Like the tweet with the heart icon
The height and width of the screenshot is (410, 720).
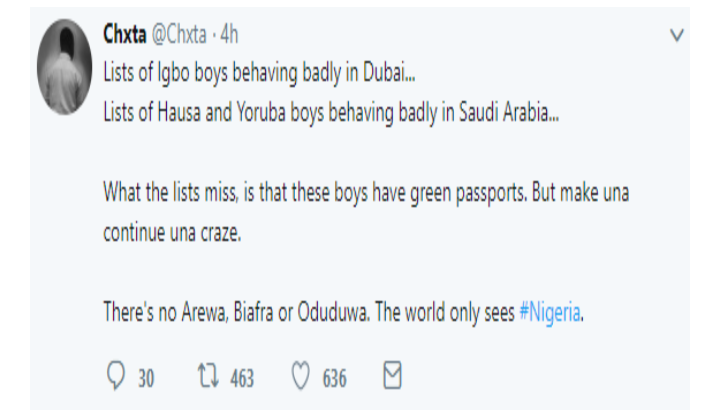point(299,377)
